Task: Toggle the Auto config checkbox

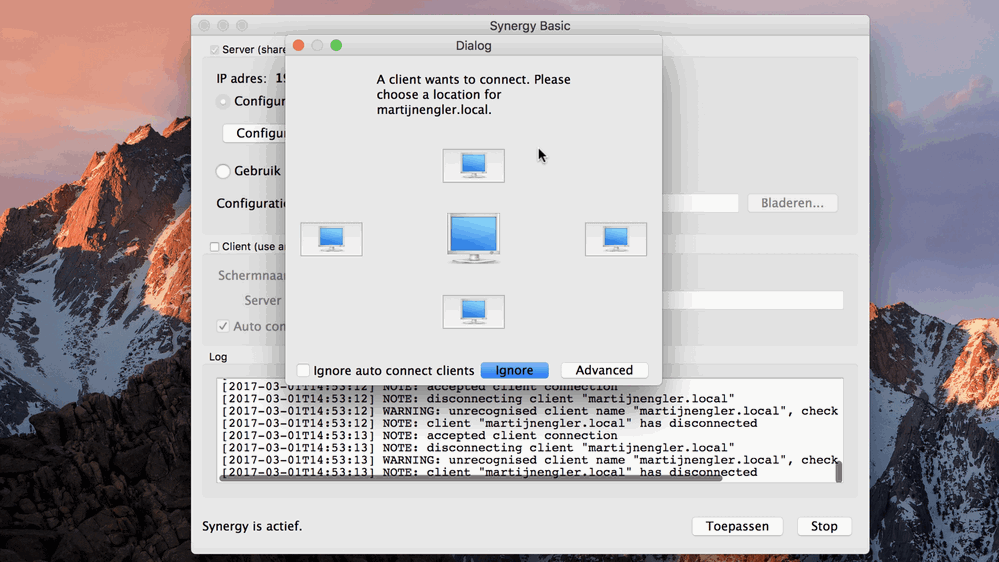Action: coord(222,326)
